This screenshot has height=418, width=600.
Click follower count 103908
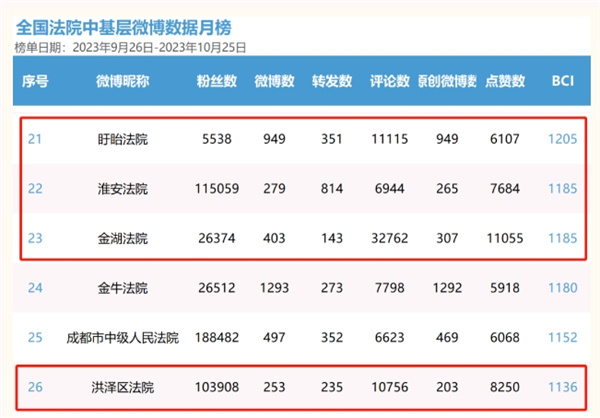217,387
